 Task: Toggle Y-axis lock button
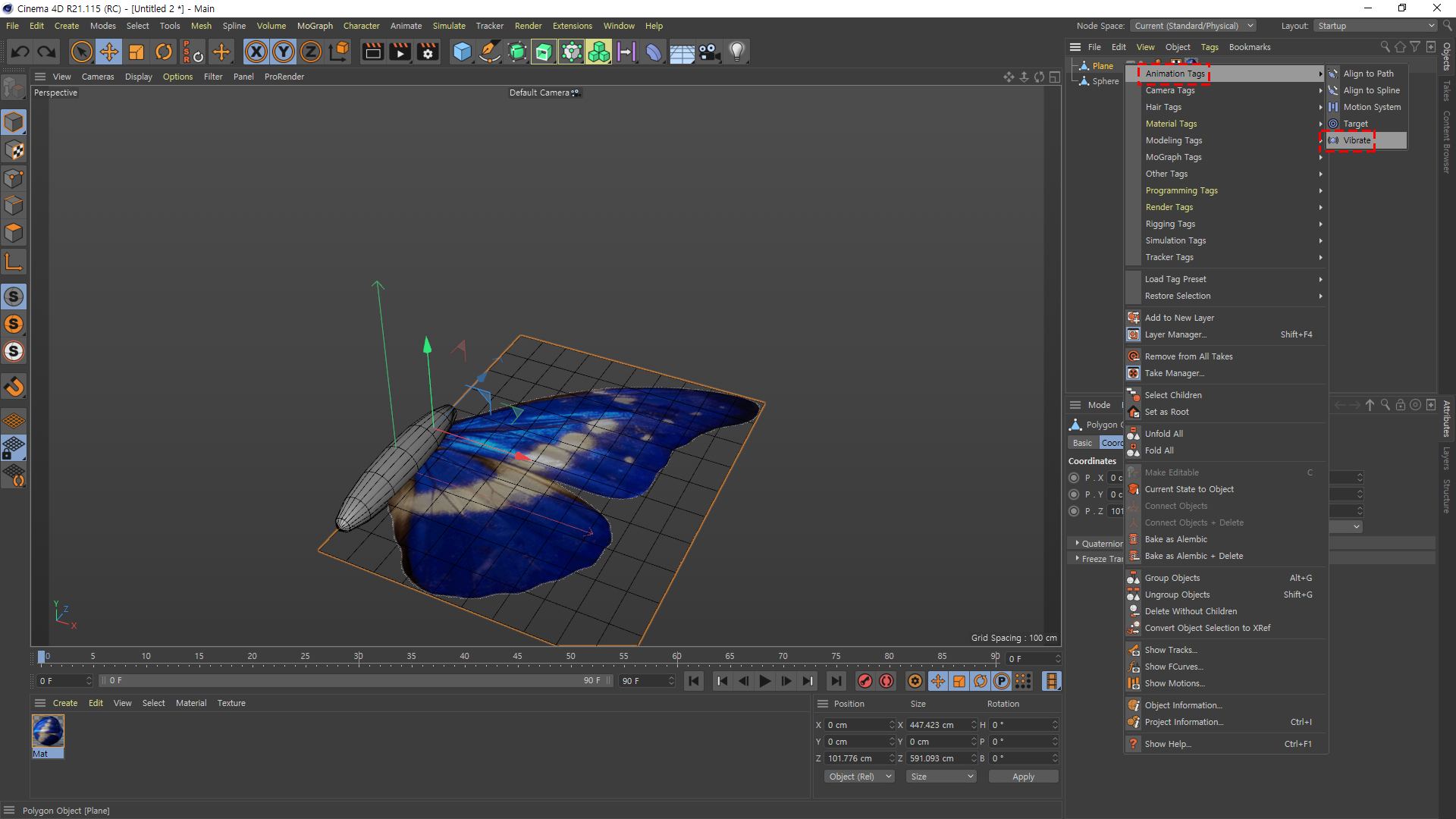(x=284, y=52)
